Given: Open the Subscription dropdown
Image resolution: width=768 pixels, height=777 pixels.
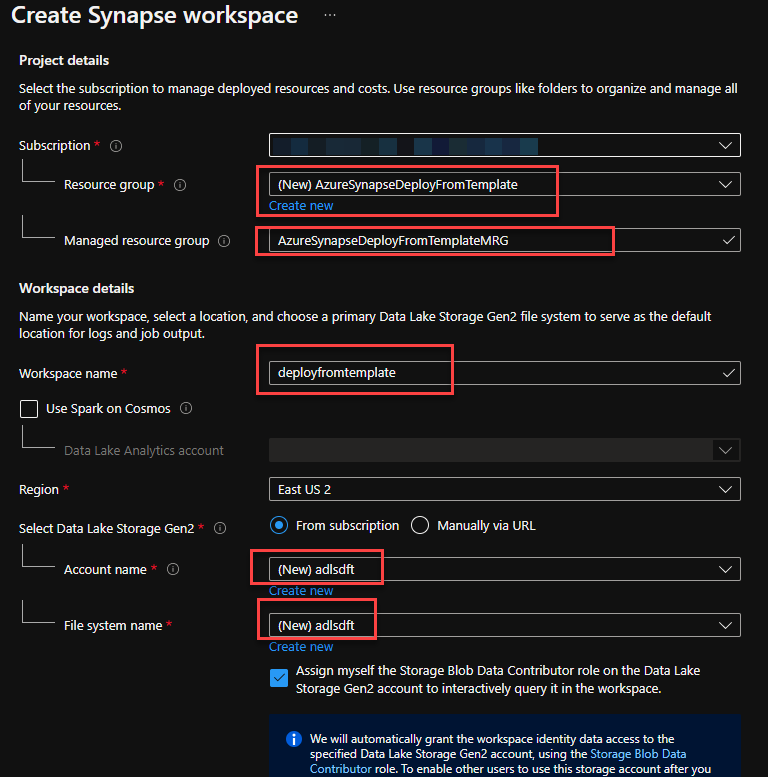Looking at the screenshot, I should (x=505, y=145).
